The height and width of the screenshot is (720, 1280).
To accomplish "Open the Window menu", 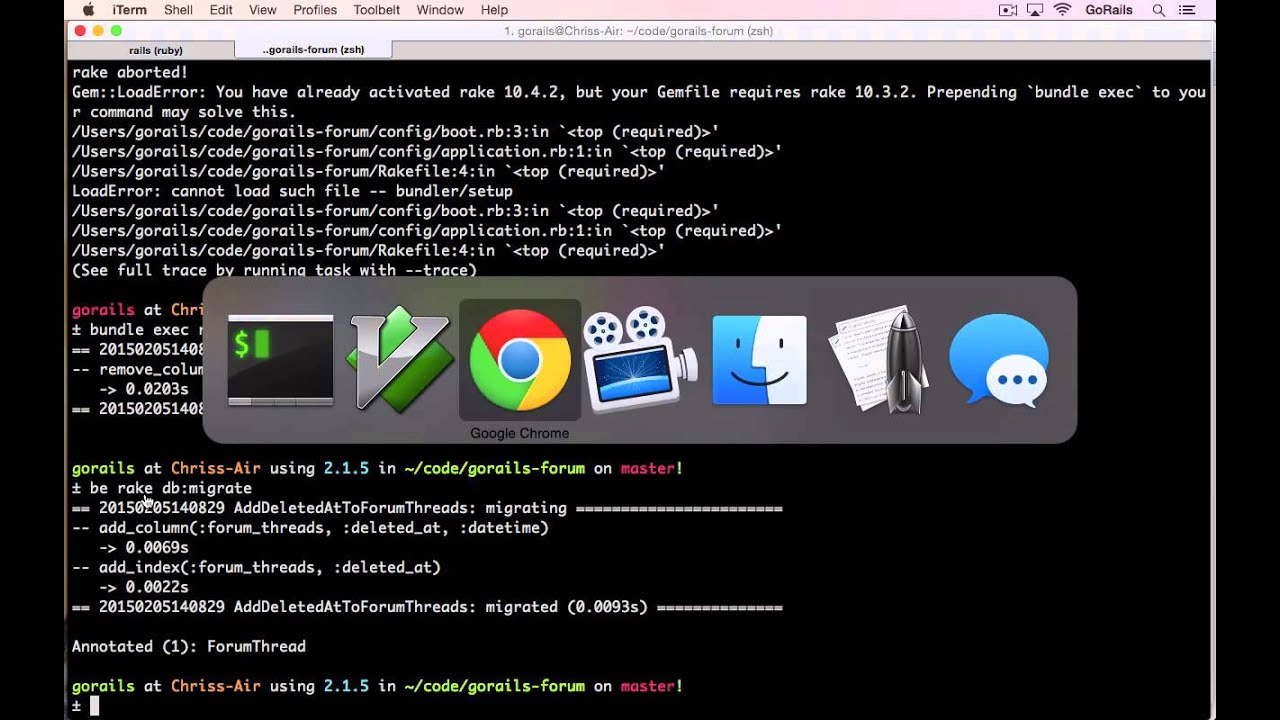I will click(440, 10).
